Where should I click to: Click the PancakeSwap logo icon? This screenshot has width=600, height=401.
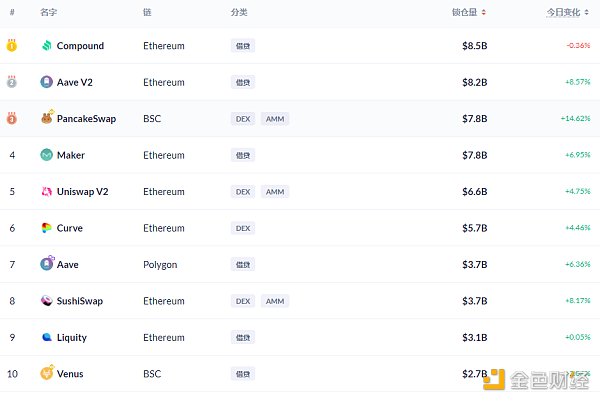(47, 118)
